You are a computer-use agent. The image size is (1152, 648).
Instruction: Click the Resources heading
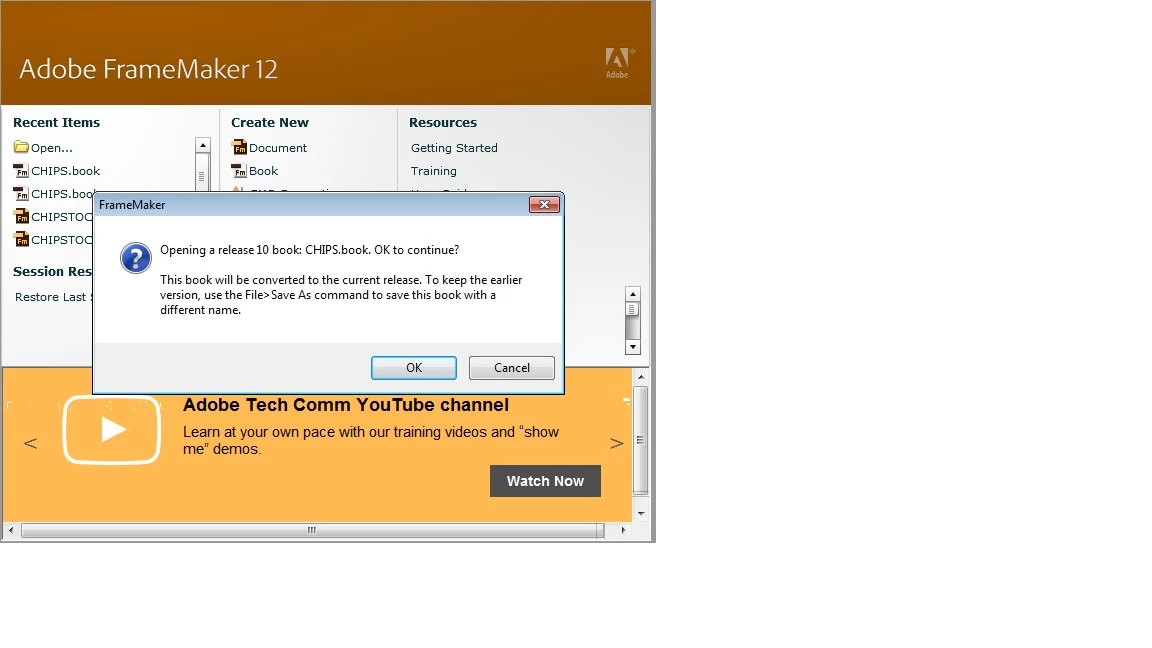(x=443, y=123)
